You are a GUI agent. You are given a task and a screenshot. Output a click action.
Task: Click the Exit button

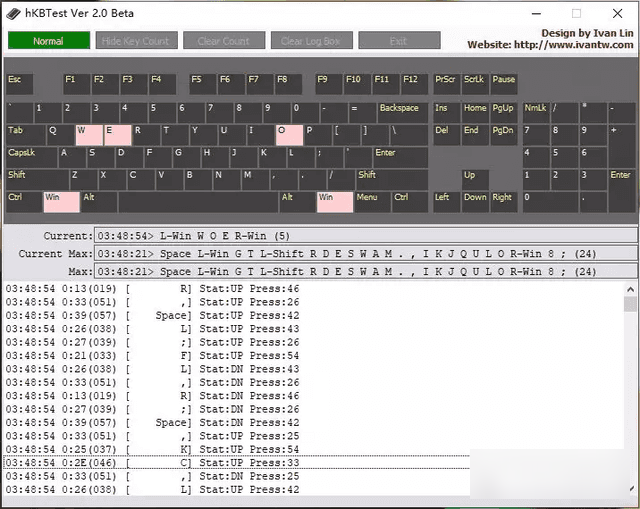[399, 40]
